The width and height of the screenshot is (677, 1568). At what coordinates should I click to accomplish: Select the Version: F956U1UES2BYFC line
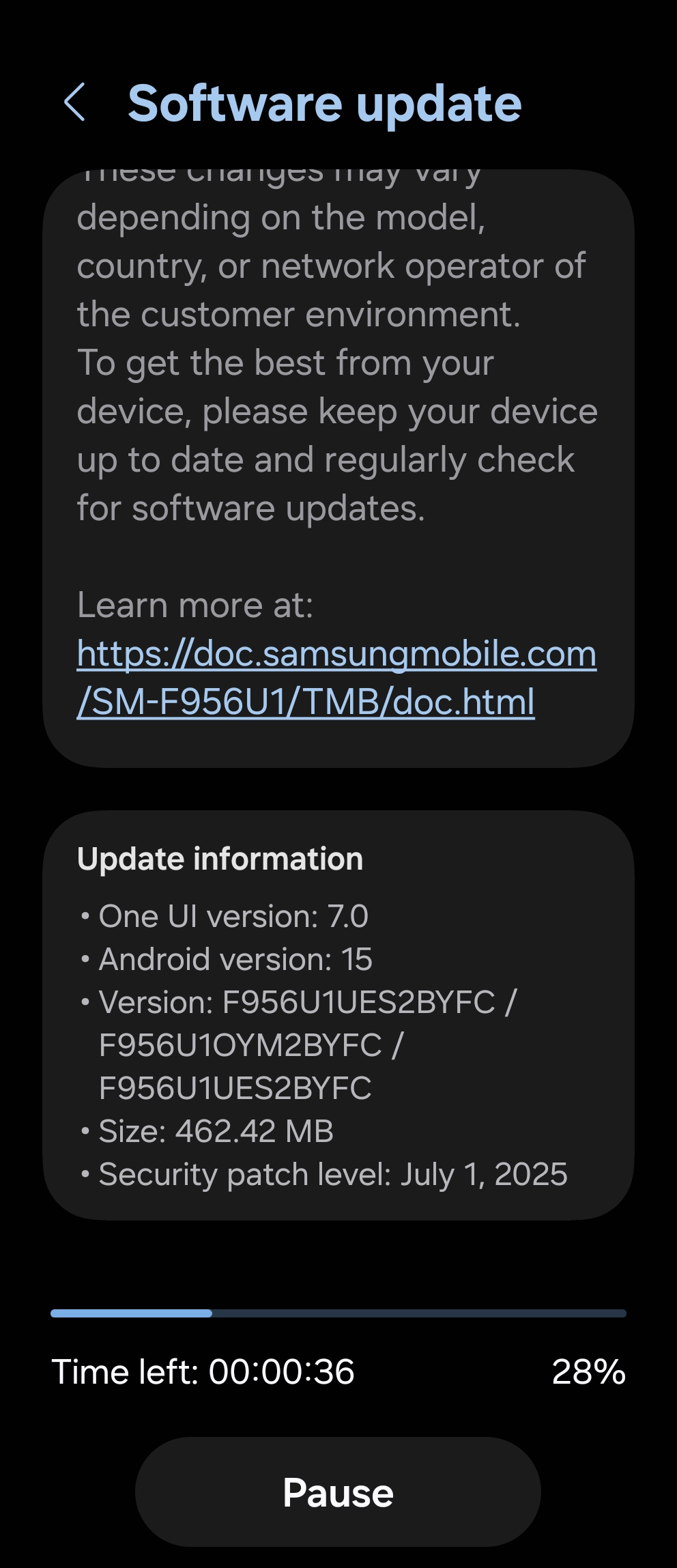298,1002
